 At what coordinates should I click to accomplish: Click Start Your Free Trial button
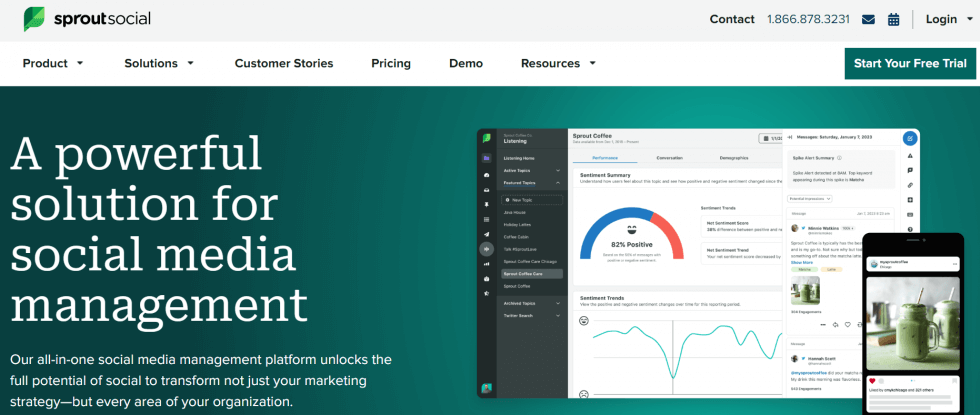910,63
